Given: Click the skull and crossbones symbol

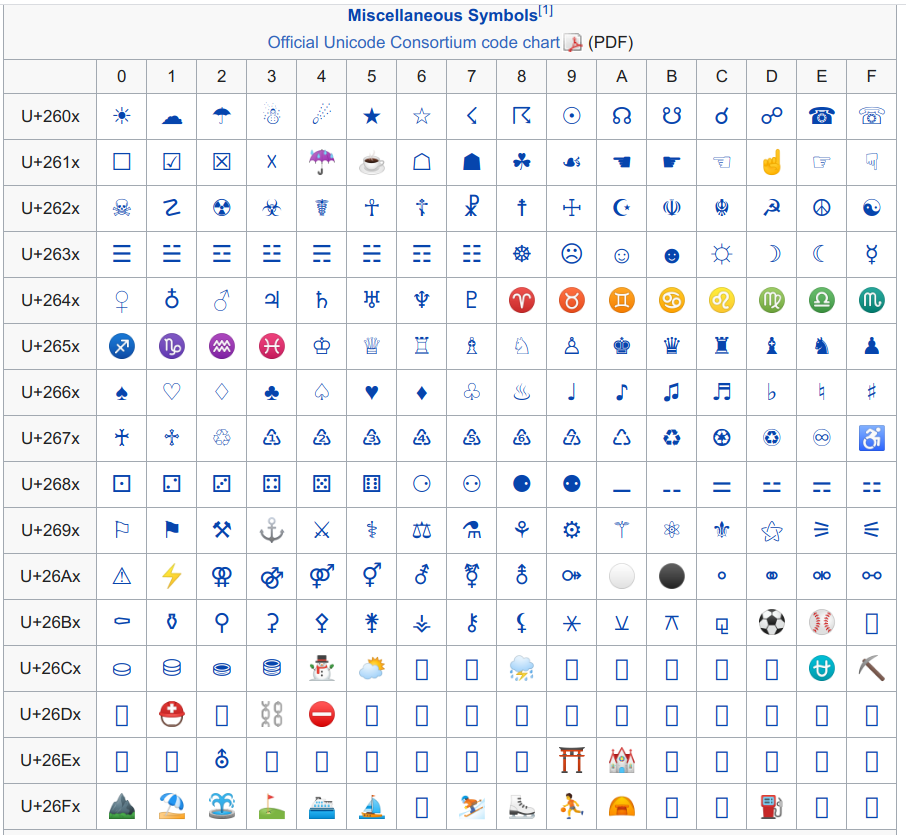Looking at the screenshot, I should click(x=121, y=208).
